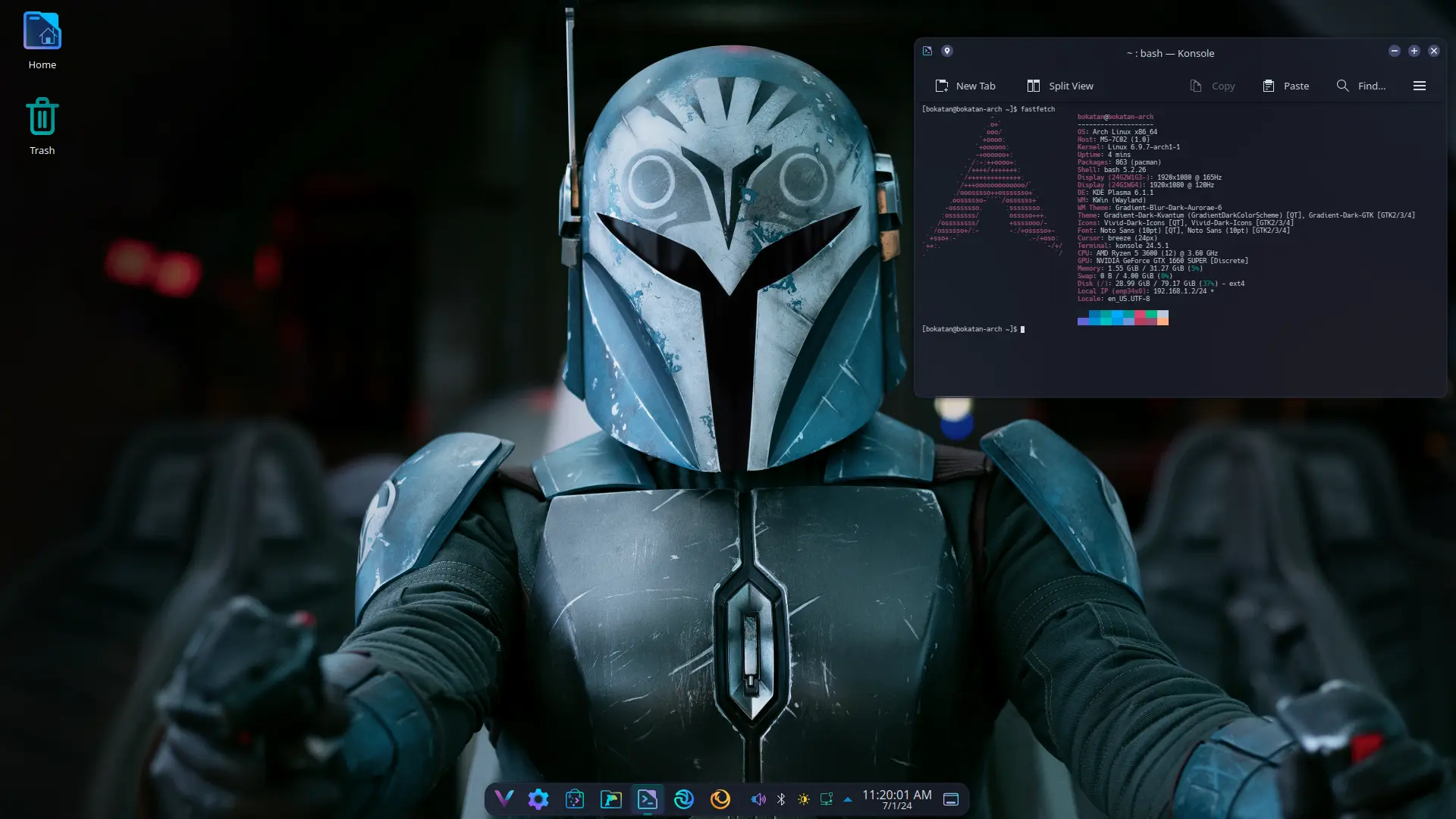The width and height of the screenshot is (1456, 819).
Task: Open the Konsole hamburger menu
Action: 1420,86
